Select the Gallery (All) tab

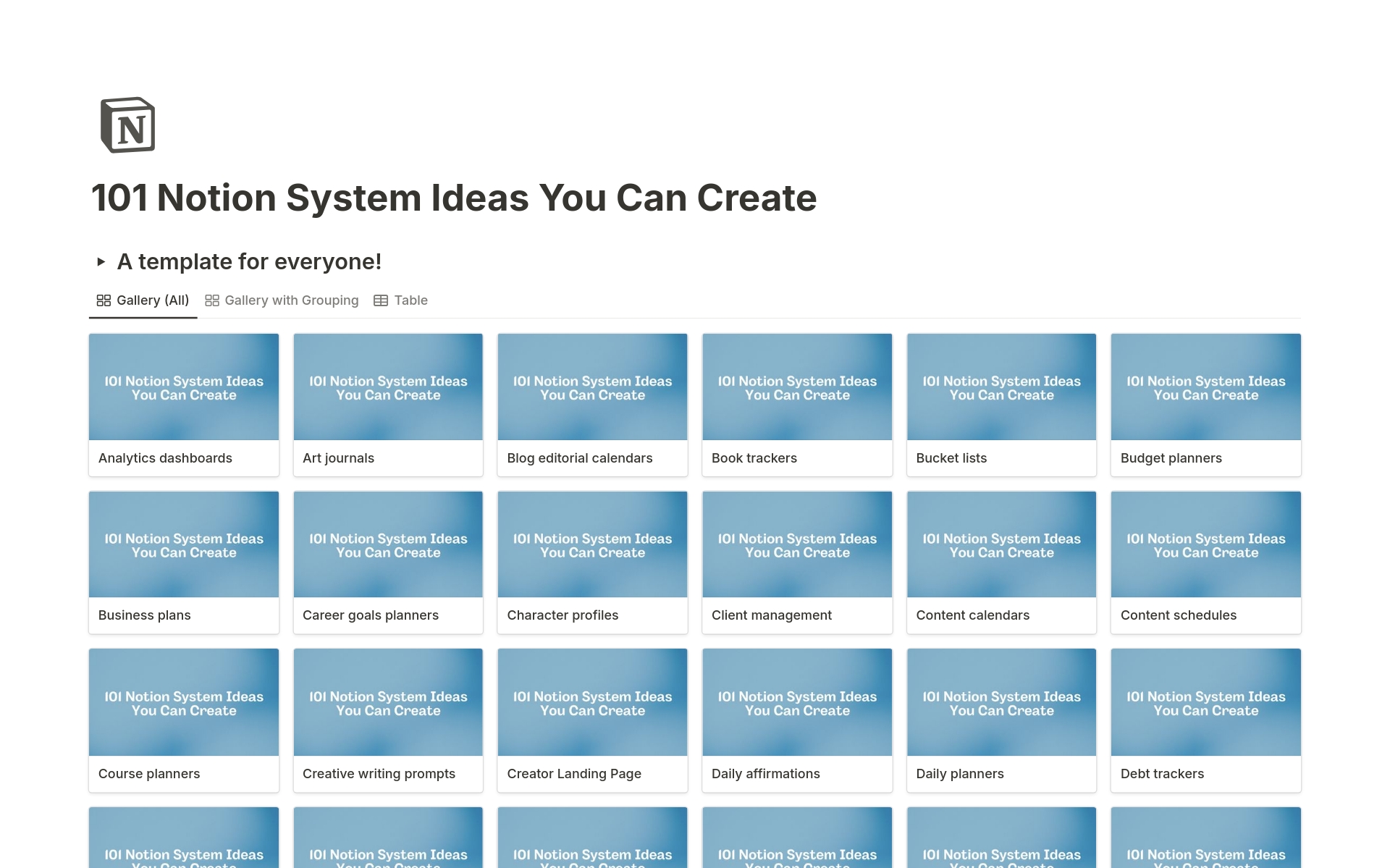tap(152, 300)
